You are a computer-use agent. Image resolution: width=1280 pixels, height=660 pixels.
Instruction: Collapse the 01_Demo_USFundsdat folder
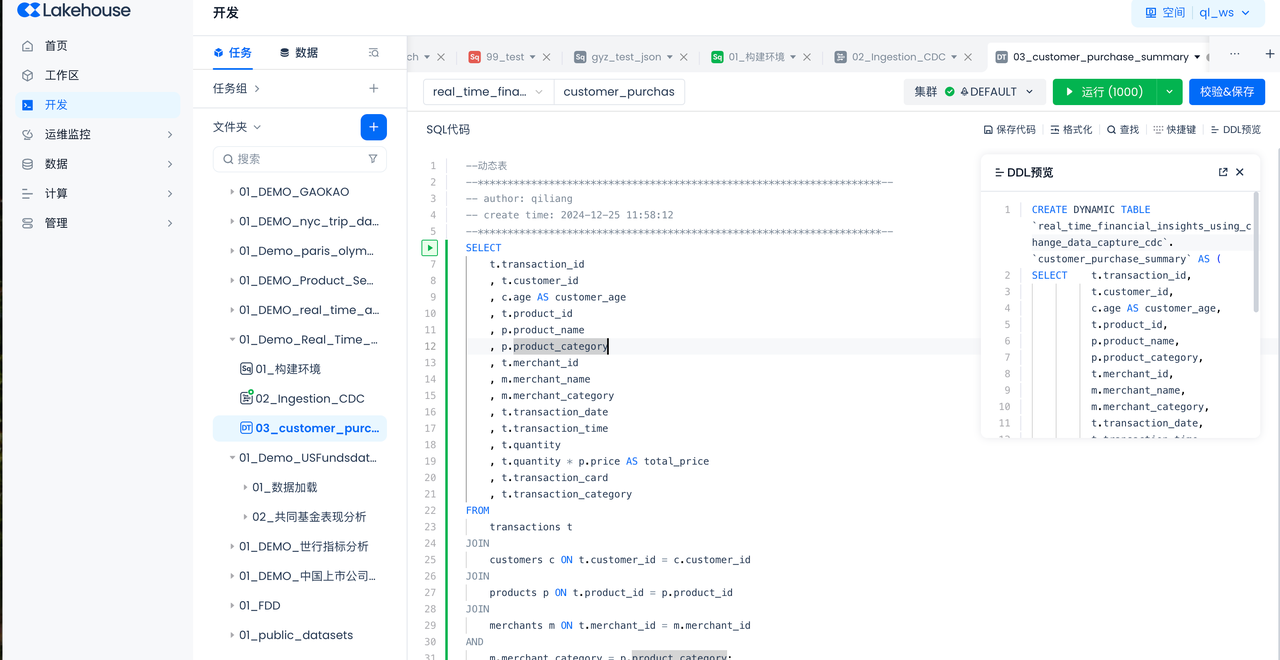232,458
